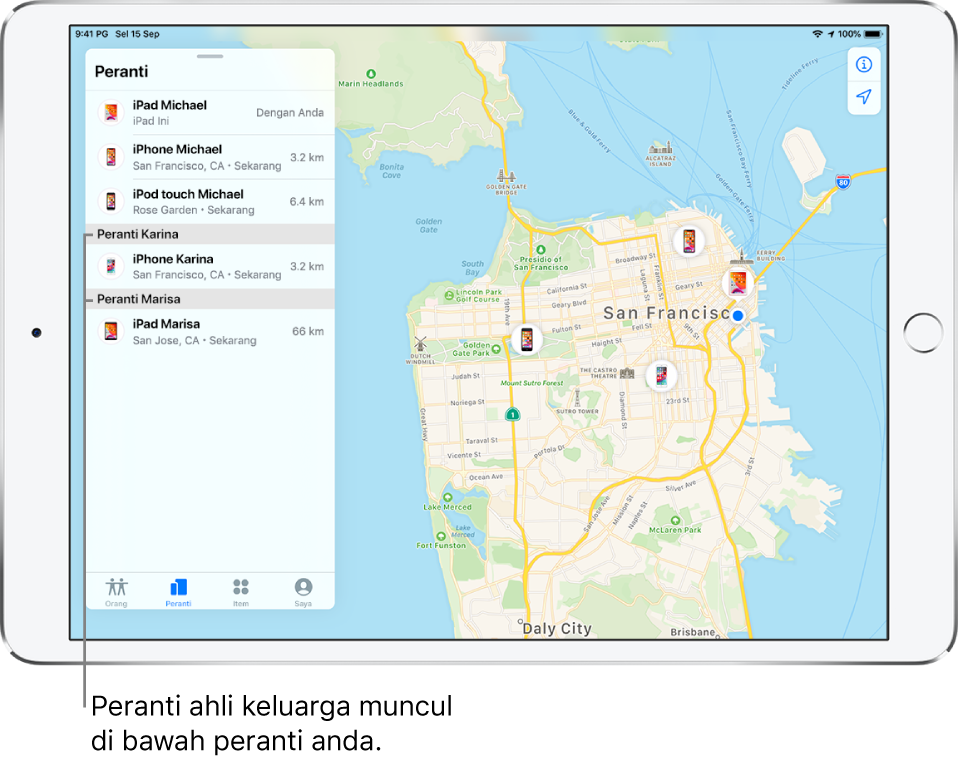Tap the blue current location dot
Image resolution: width=958 pixels, height=763 pixels.
[x=738, y=315]
